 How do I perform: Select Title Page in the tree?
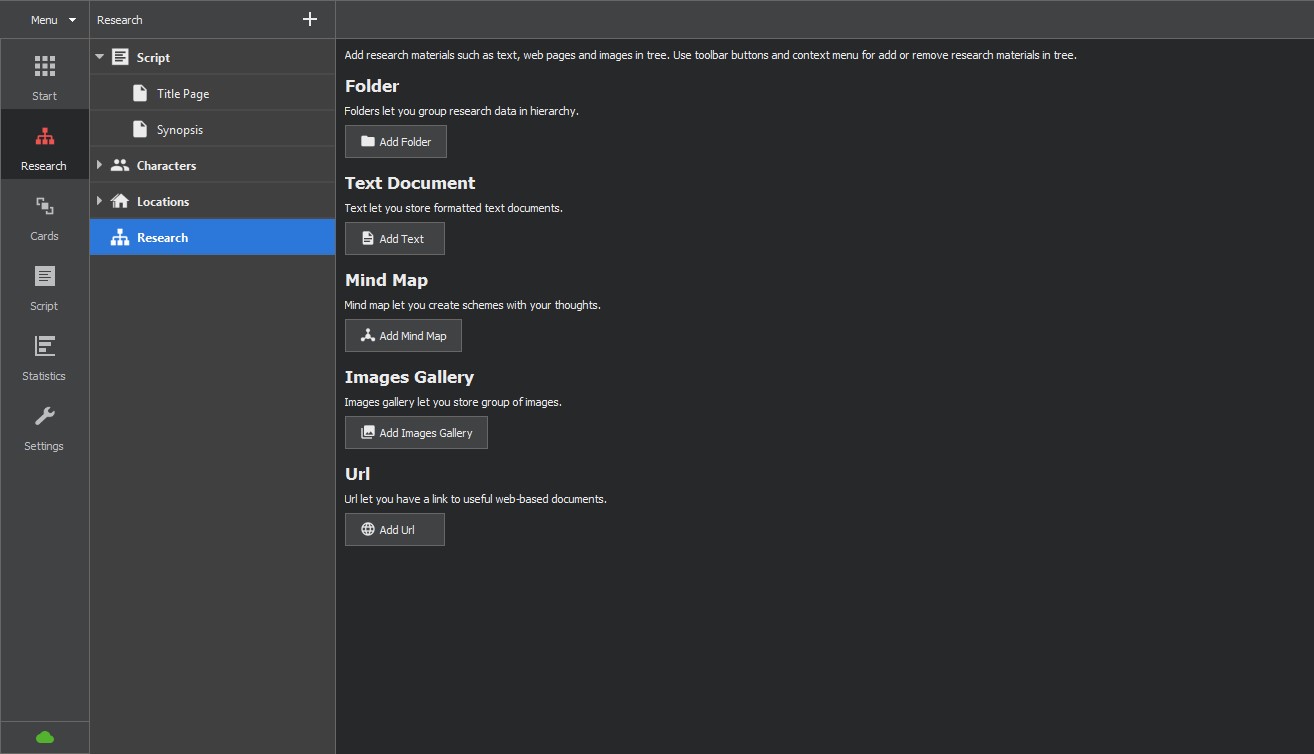point(182,94)
